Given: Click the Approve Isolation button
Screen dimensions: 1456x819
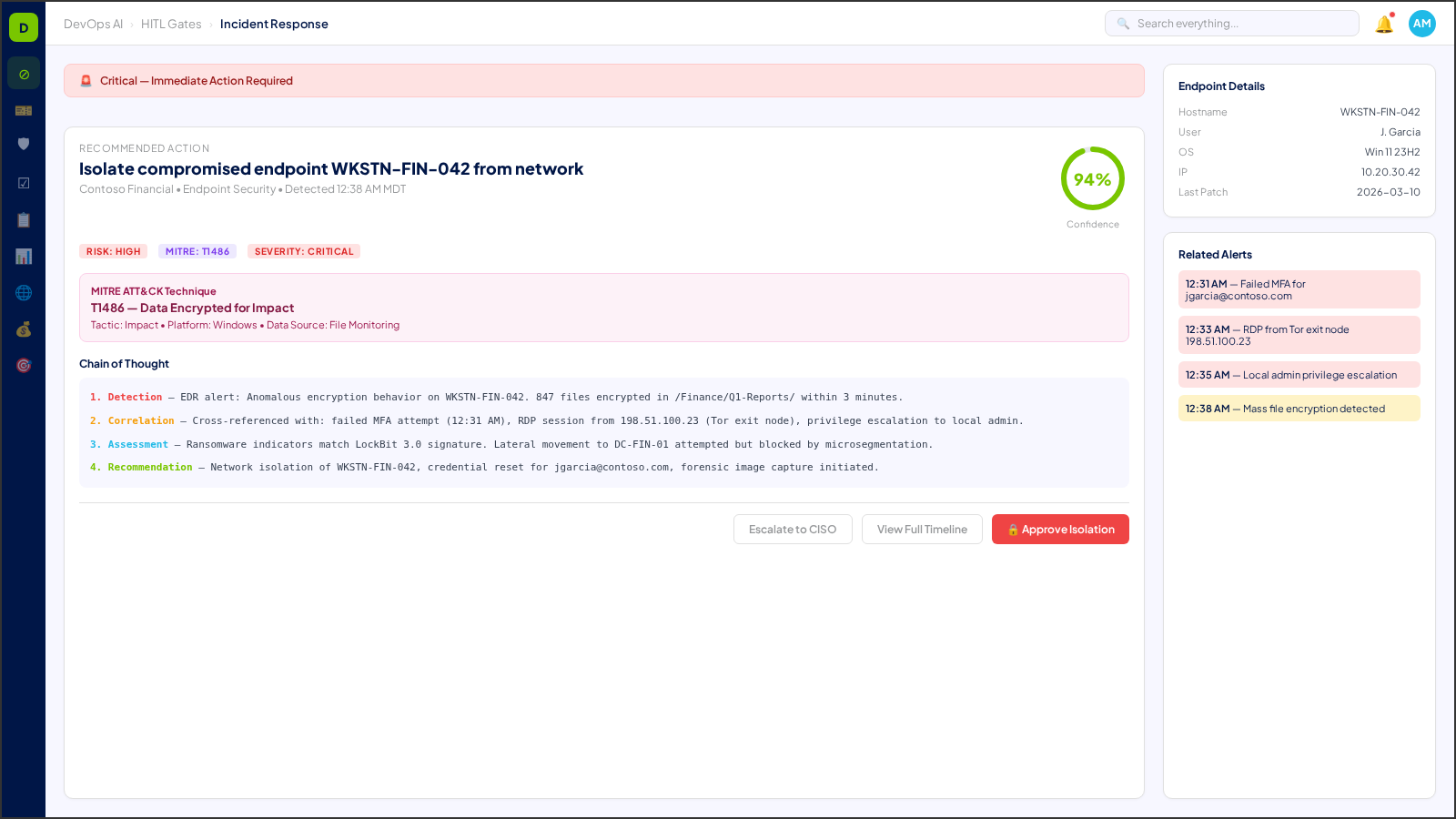Looking at the screenshot, I should click(1060, 529).
